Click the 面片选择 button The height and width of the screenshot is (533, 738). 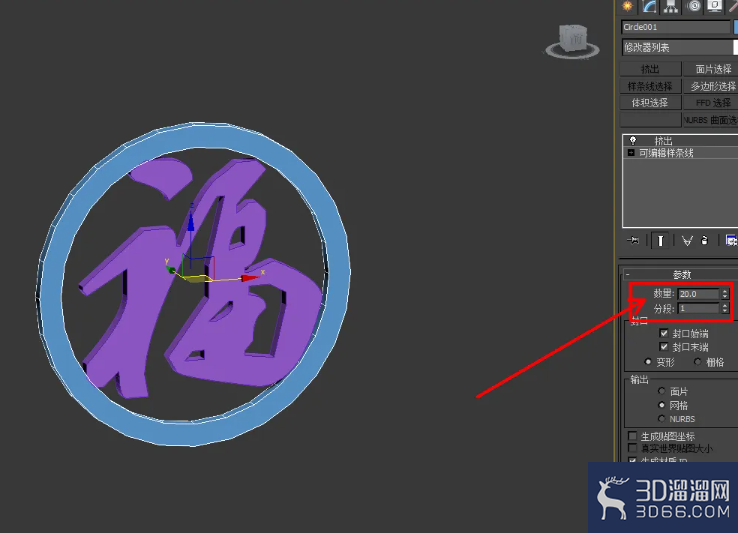click(711, 69)
